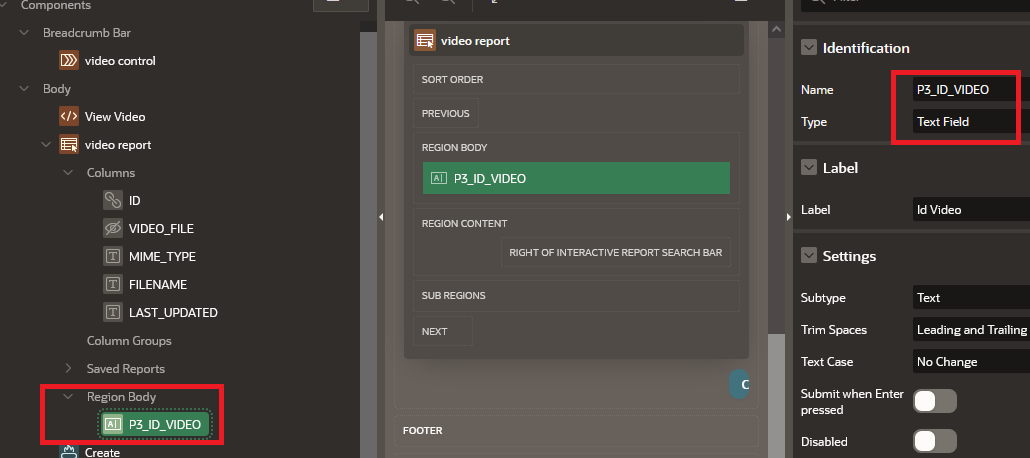The image size is (1030, 458).
Task: Select the video control breadcrumb icon
Action: tap(69, 60)
